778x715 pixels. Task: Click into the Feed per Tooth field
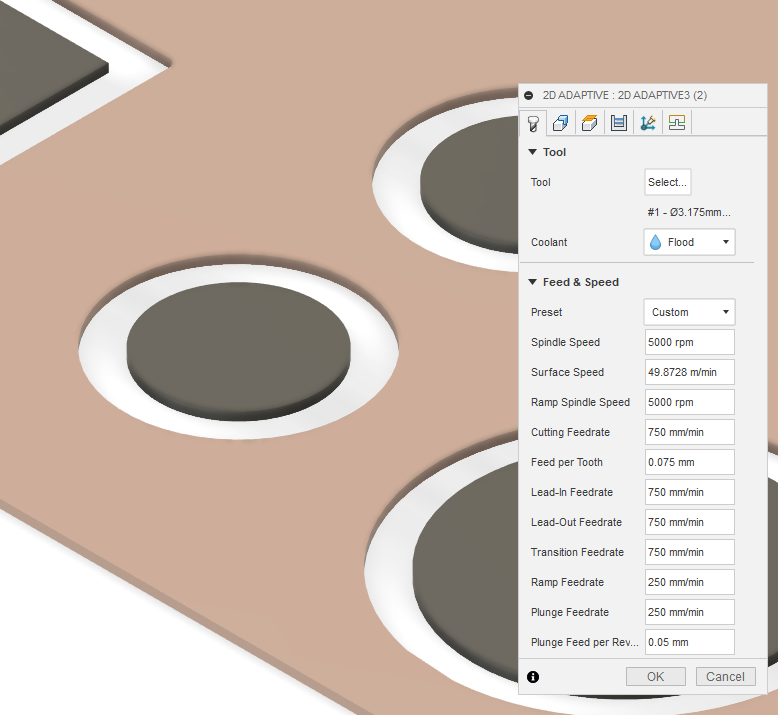689,462
